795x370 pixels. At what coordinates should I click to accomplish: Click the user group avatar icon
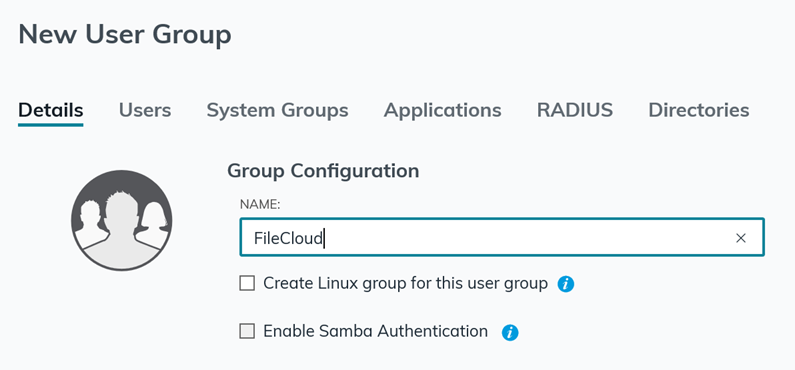pyautogui.click(x=122, y=220)
